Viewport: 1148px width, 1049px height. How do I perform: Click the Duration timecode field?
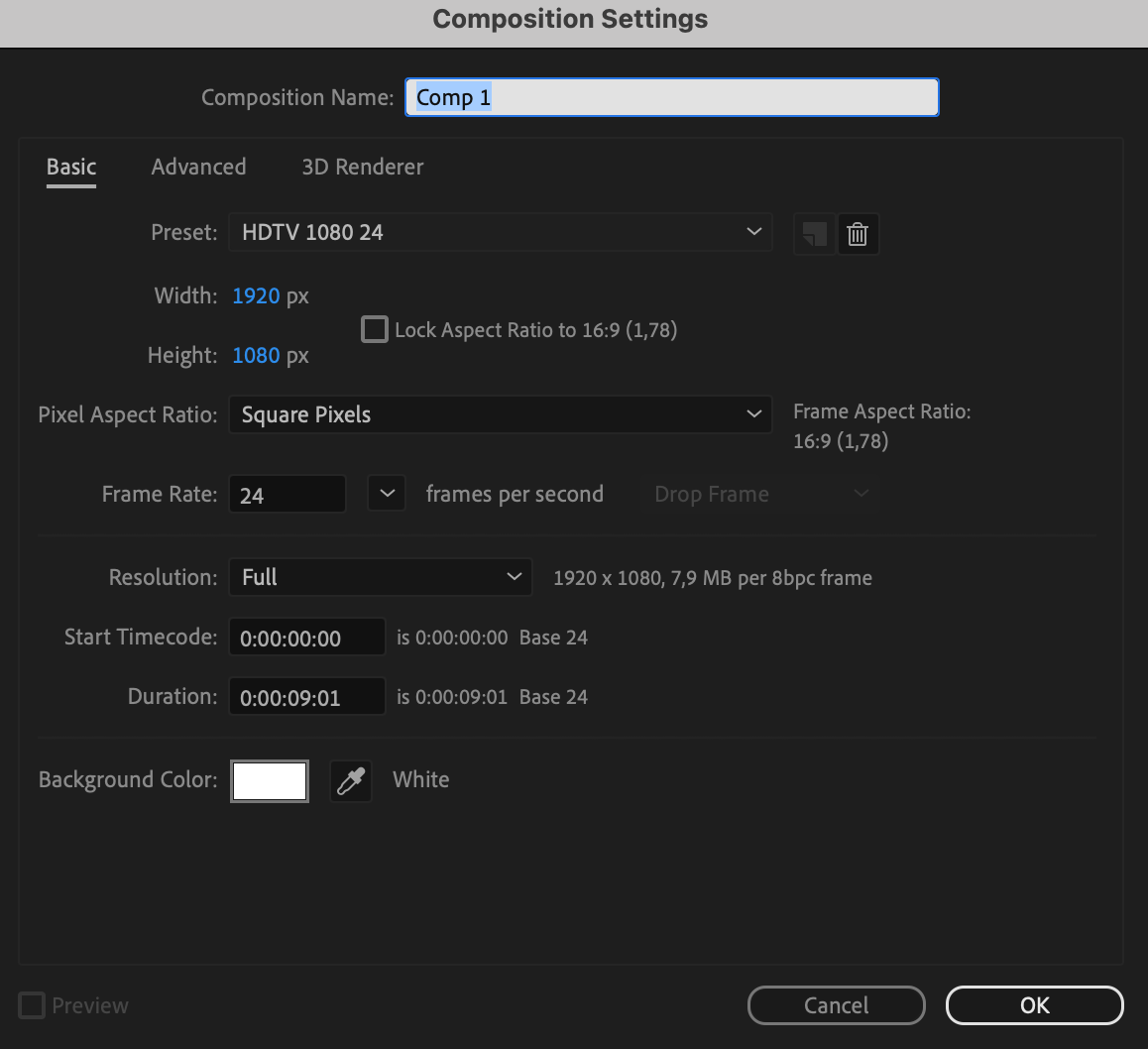[x=306, y=697]
